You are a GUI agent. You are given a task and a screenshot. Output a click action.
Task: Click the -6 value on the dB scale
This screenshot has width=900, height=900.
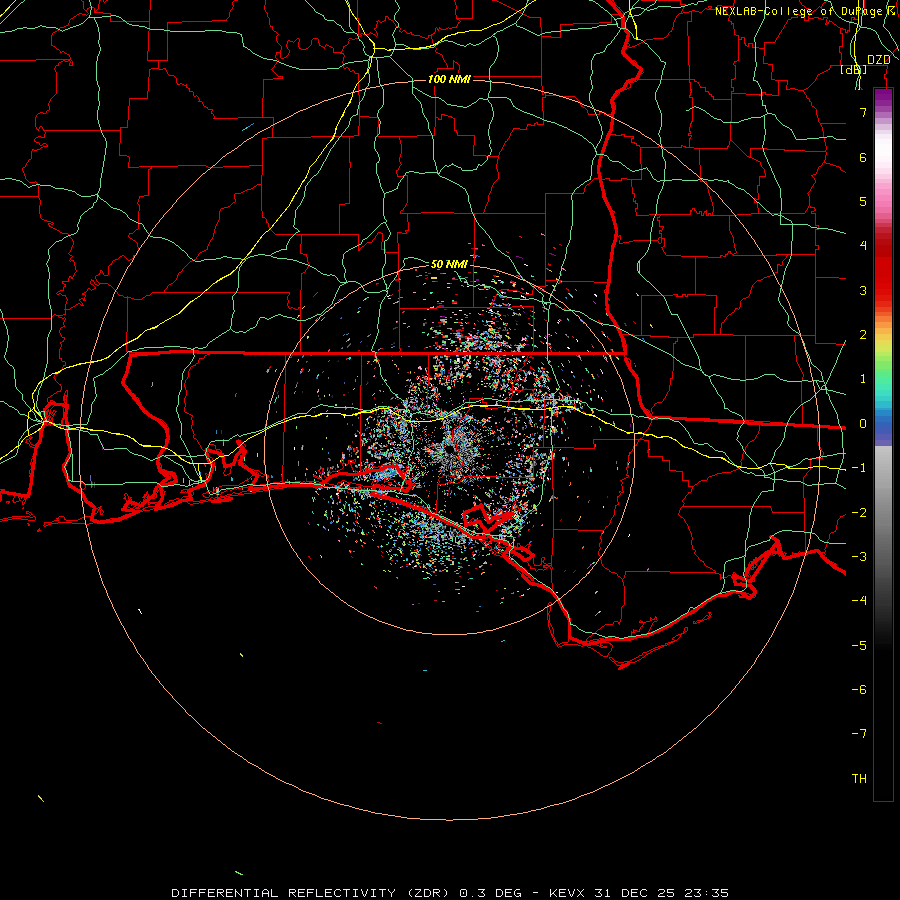[859, 689]
